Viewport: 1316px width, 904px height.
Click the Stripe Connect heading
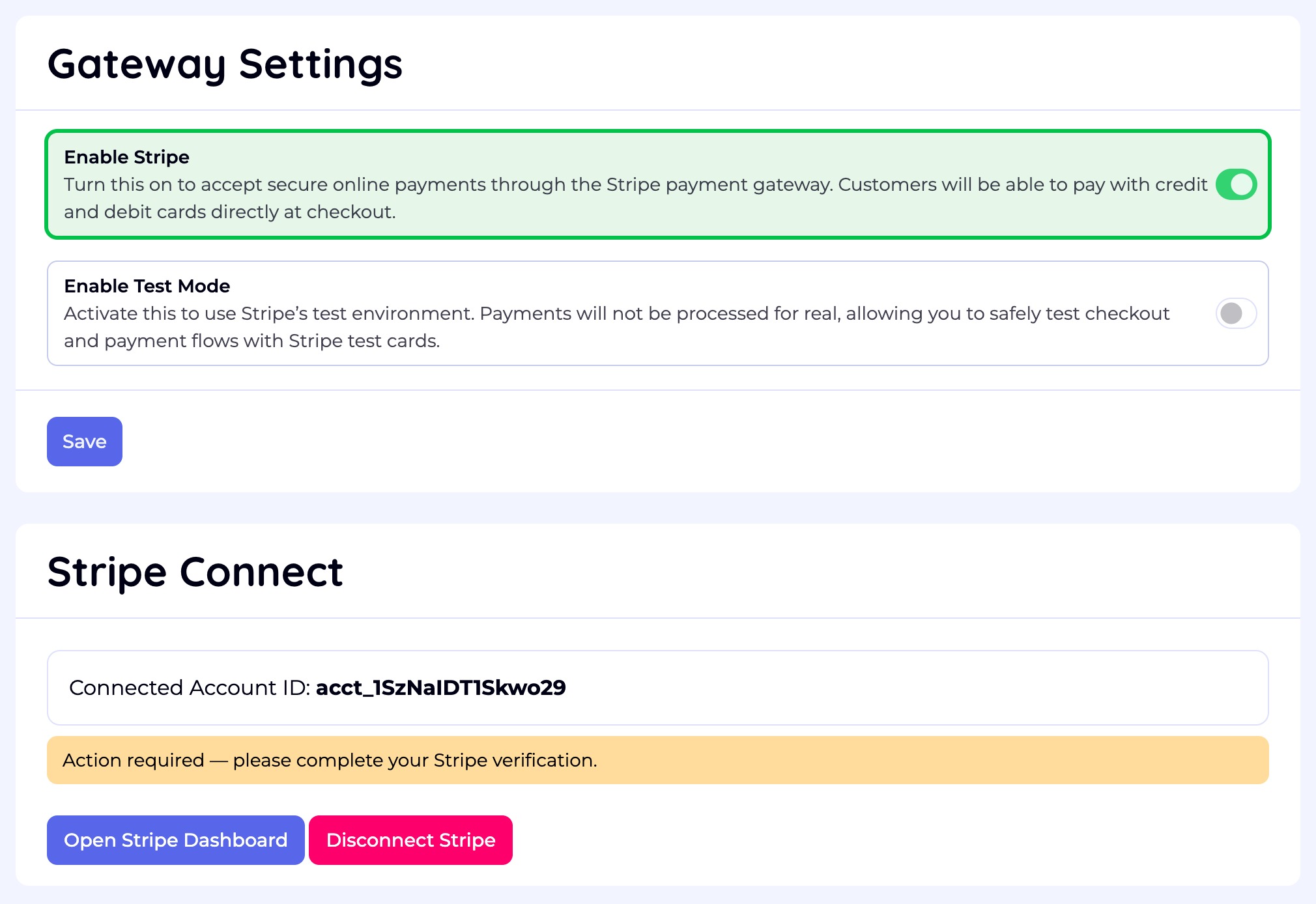(195, 572)
